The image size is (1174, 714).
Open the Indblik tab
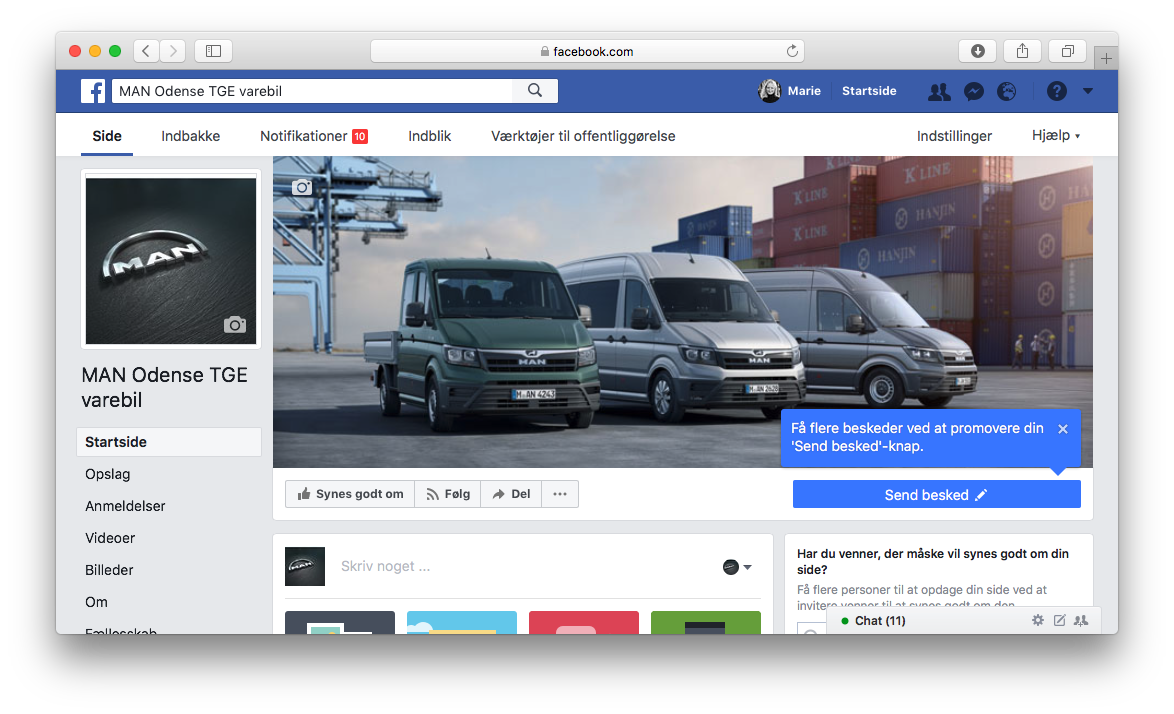(430, 136)
